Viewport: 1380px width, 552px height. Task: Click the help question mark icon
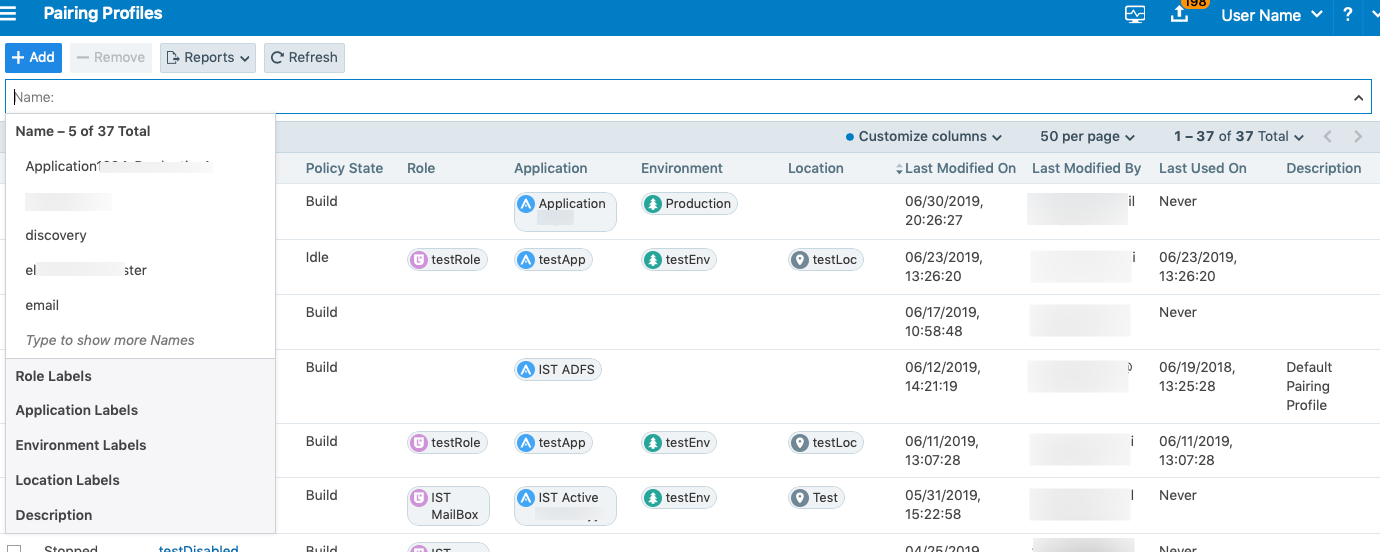[x=1348, y=15]
